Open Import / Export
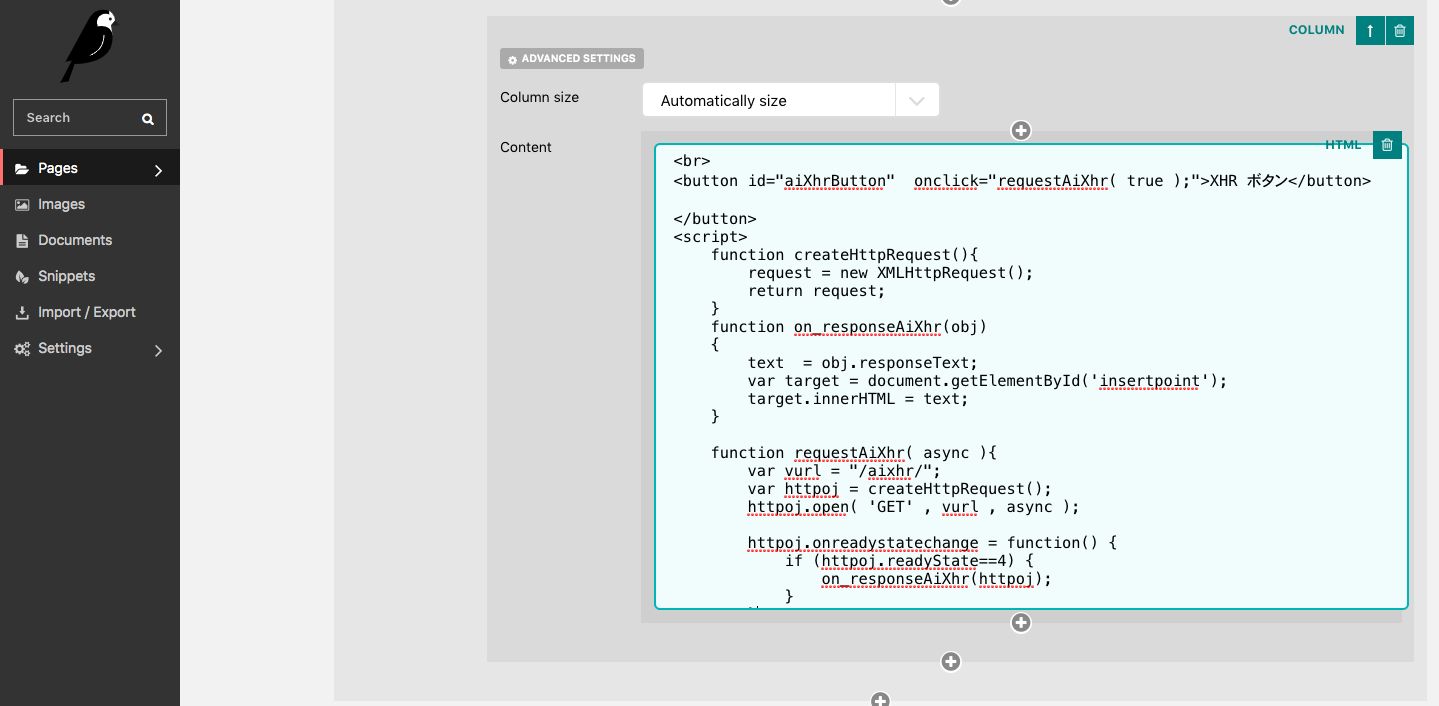1439x706 pixels. click(x=90, y=312)
